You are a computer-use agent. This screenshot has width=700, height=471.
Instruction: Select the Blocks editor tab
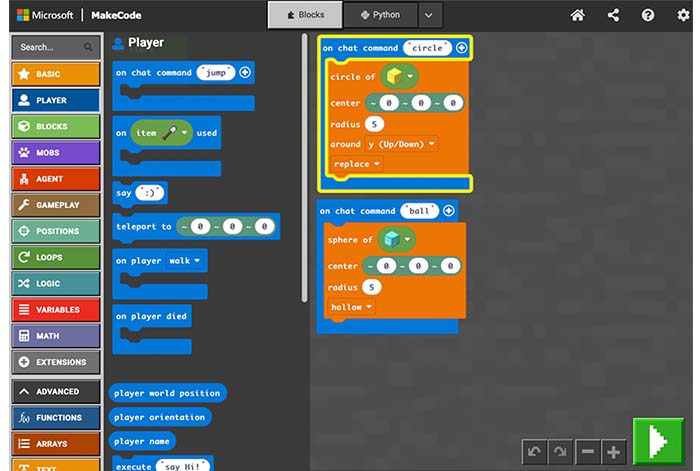304,15
